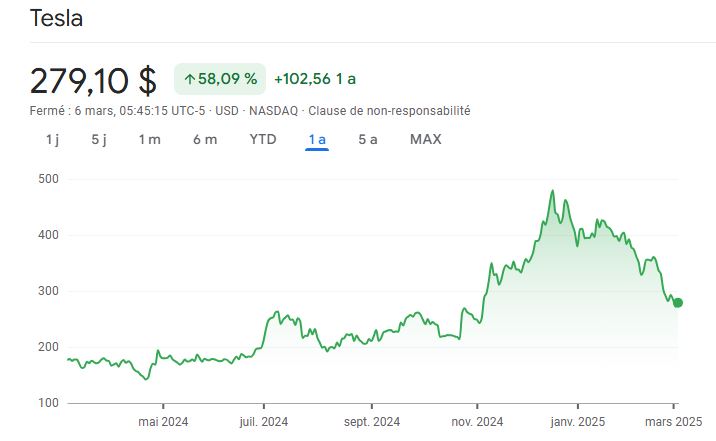Viewport: 716px width, 441px height.
Task: Open the 6 m chart period
Action: 204,139
